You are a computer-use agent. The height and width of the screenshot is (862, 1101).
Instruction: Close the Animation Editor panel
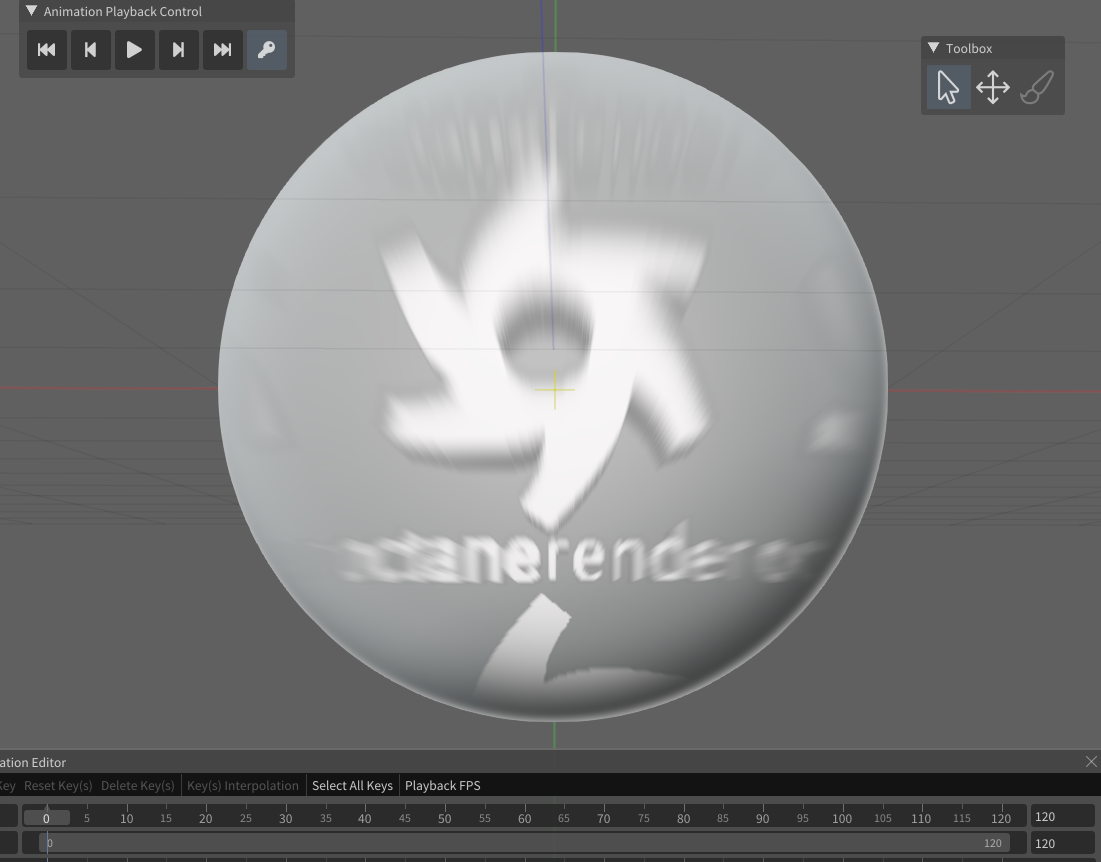tap(1091, 762)
